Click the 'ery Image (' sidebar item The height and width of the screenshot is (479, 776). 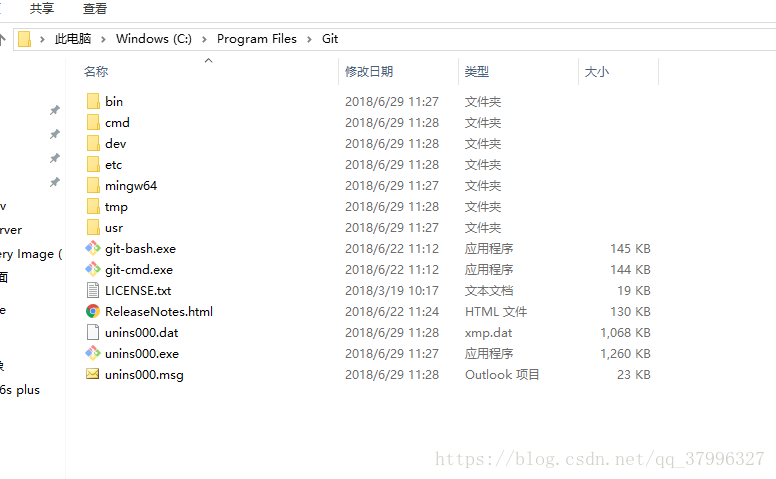click(31, 254)
